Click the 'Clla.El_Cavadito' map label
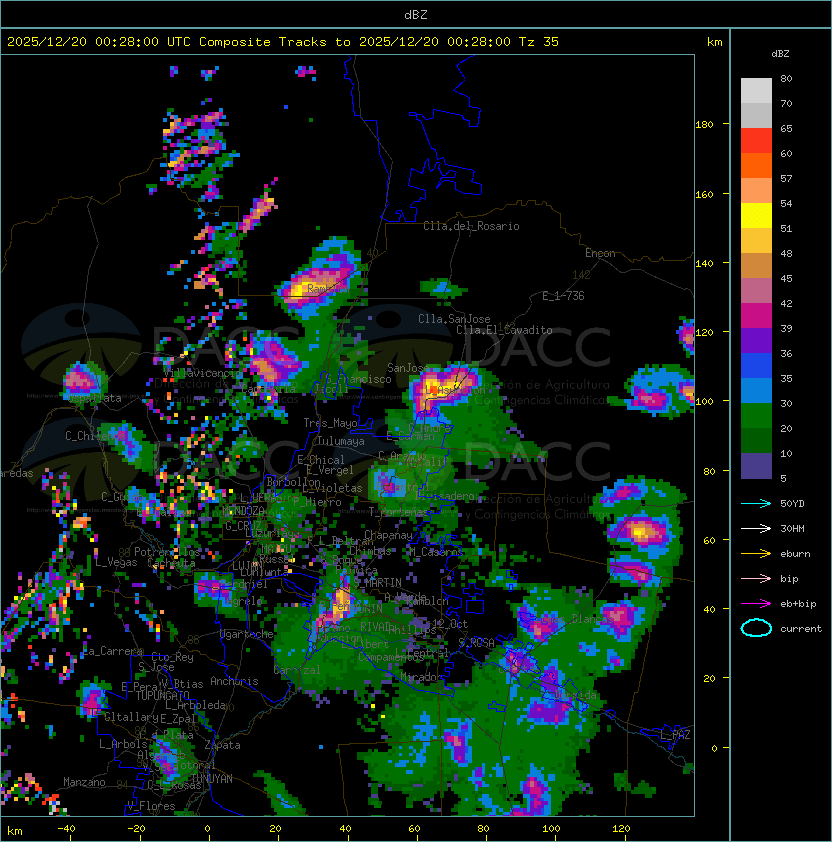 pos(504,330)
